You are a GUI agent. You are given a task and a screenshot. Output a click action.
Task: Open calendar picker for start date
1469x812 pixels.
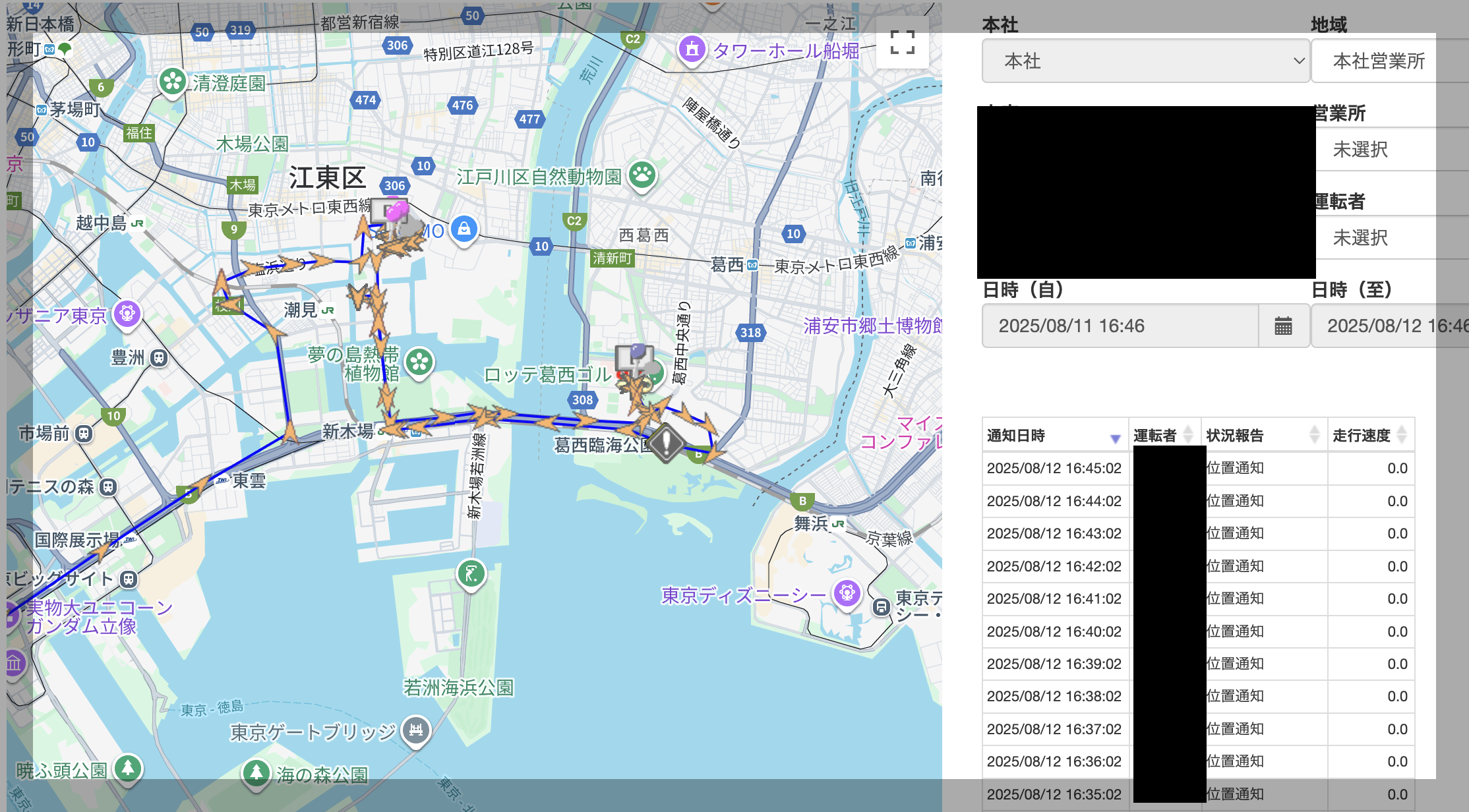click(1283, 326)
